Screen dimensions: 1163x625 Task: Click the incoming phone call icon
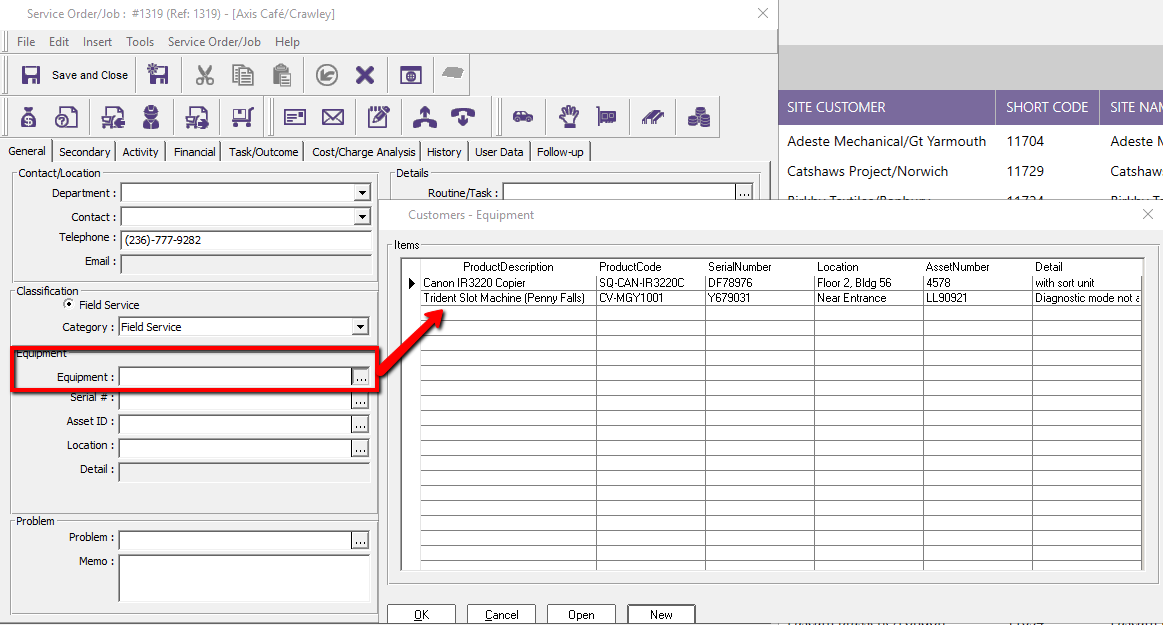coord(463,117)
